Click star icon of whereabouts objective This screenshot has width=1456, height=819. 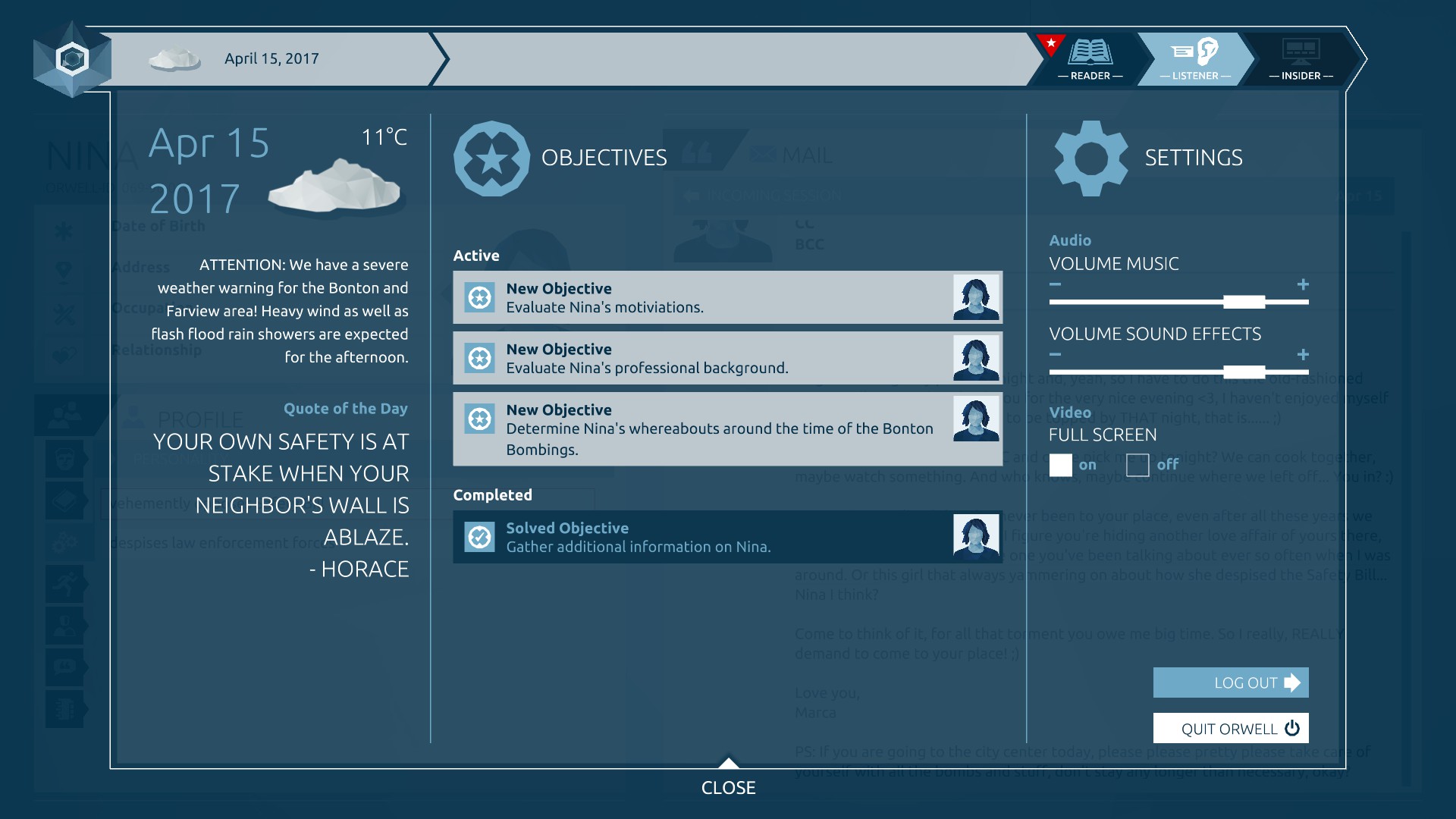pos(479,419)
